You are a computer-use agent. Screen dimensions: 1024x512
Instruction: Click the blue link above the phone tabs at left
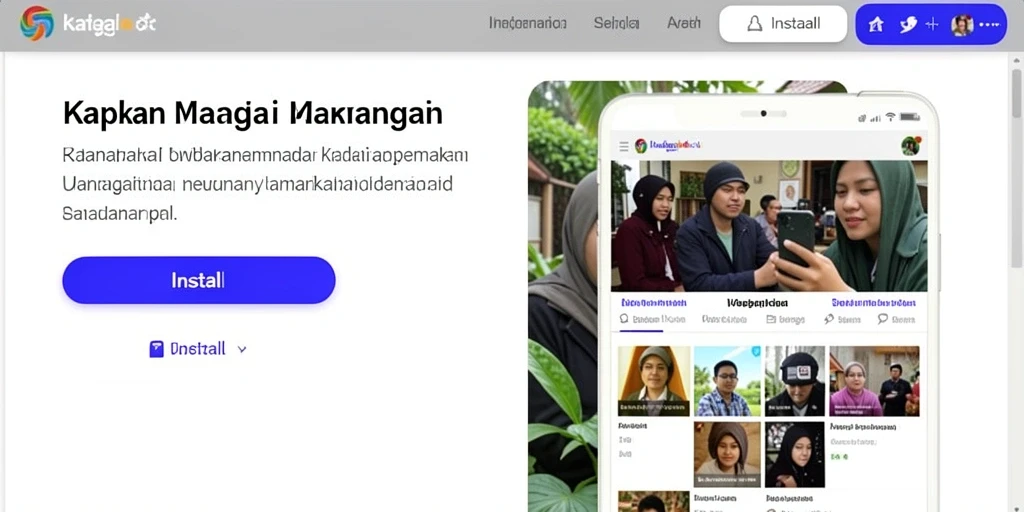(x=654, y=303)
